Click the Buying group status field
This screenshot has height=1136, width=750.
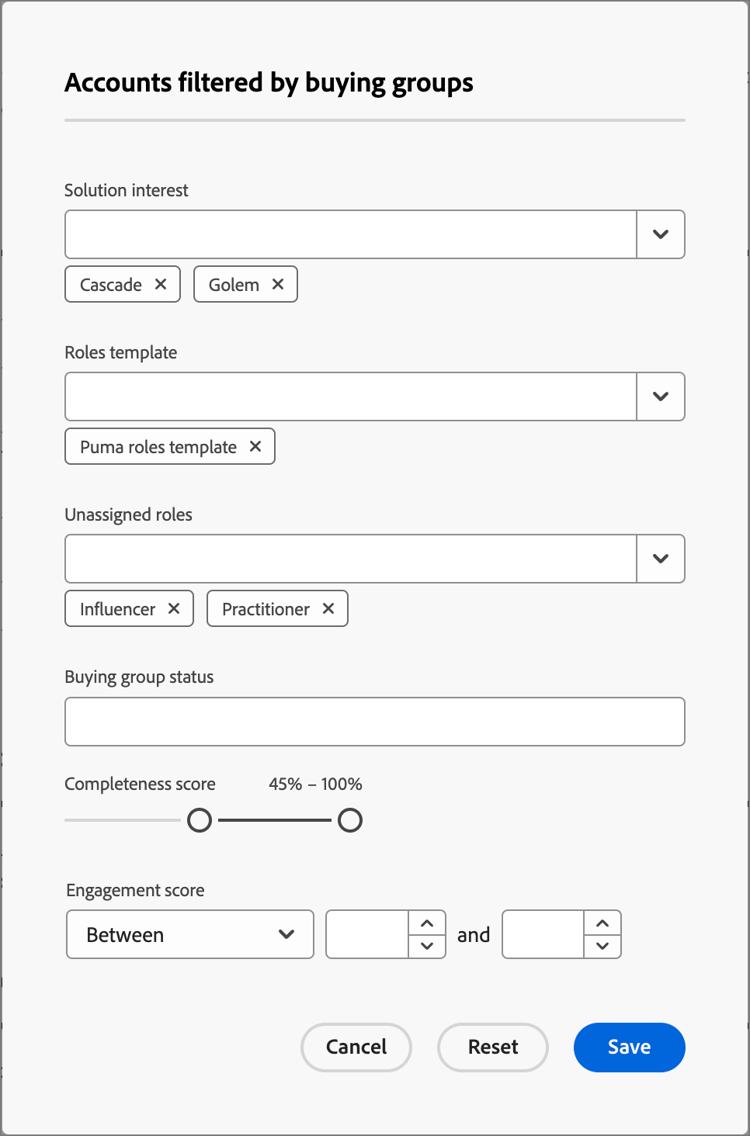point(375,721)
